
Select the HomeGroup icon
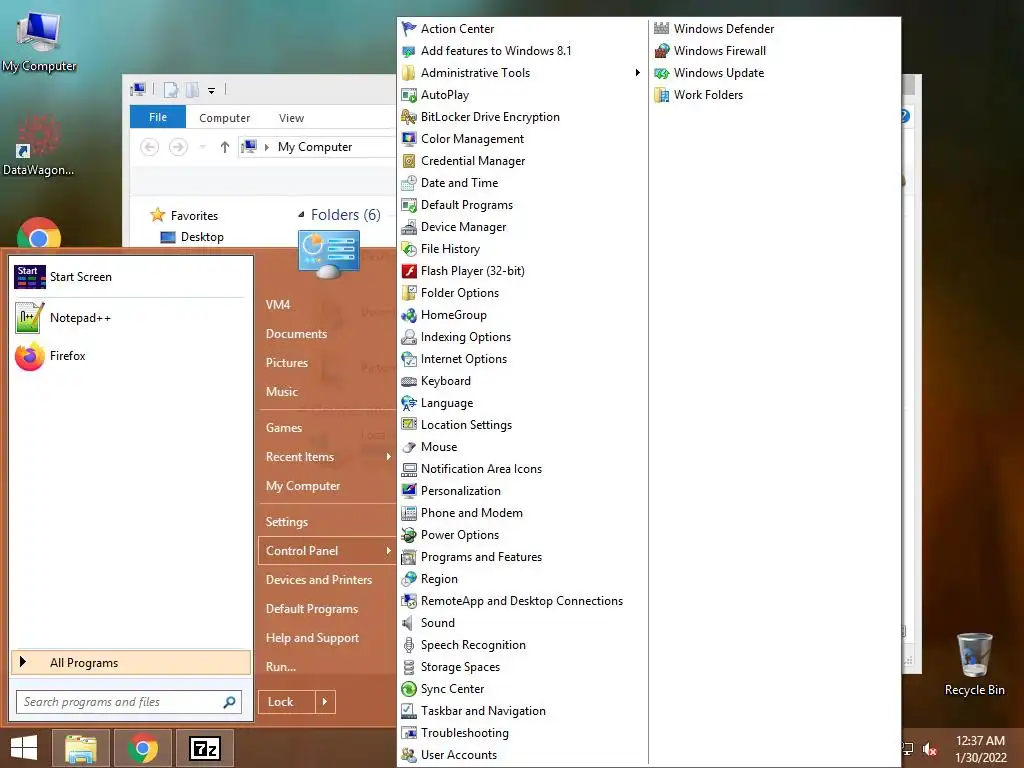click(409, 315)
